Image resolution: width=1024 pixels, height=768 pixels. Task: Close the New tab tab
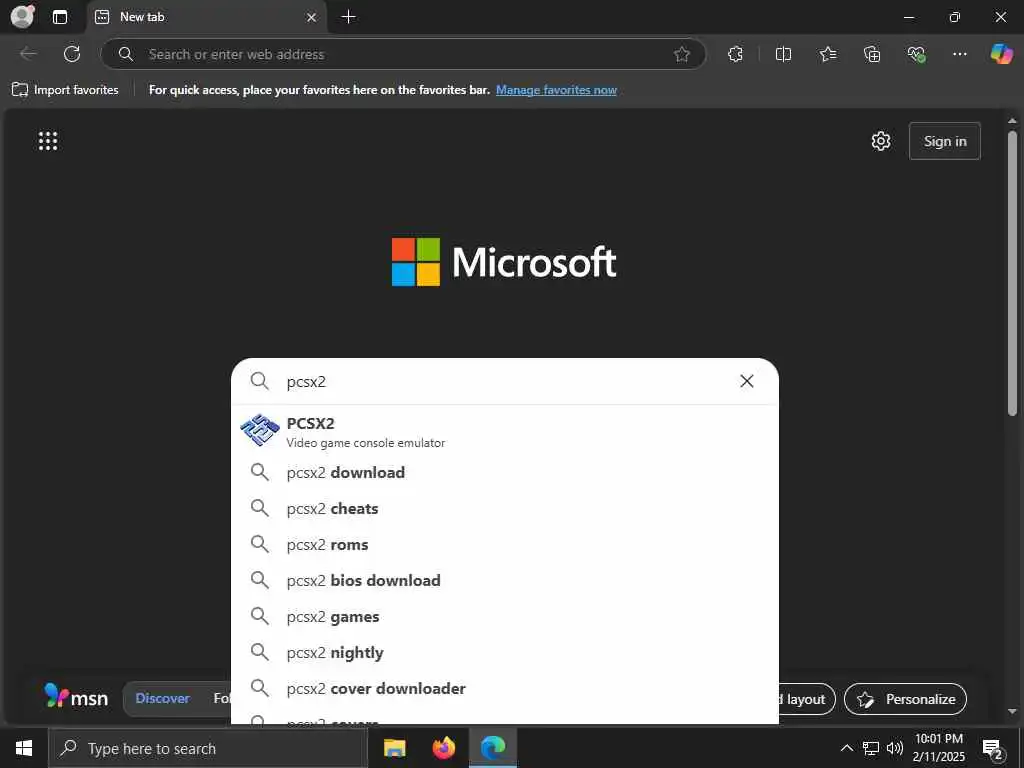tap(312, 18)
